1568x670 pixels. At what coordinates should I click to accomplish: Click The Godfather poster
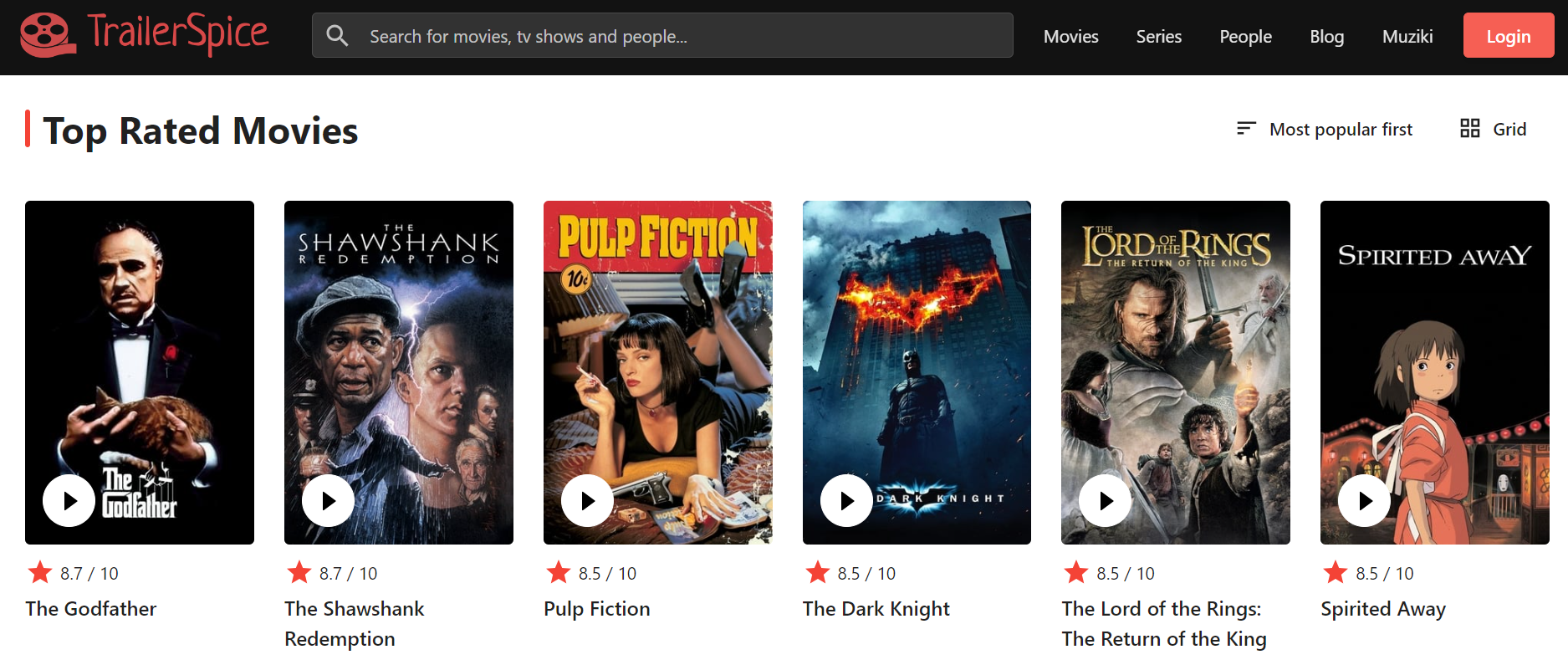point(140,372)
